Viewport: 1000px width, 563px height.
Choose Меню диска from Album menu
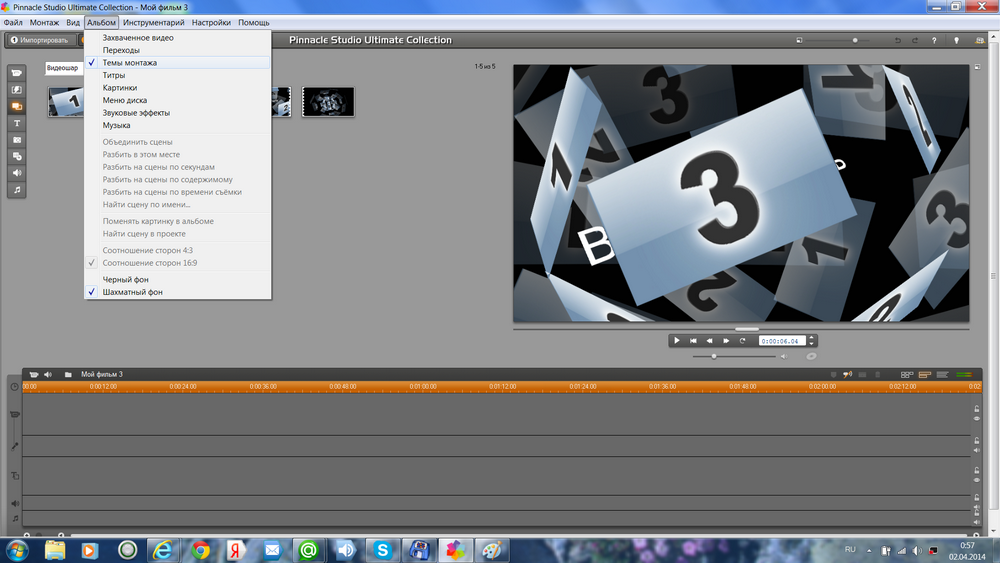[x=177, y=100]
